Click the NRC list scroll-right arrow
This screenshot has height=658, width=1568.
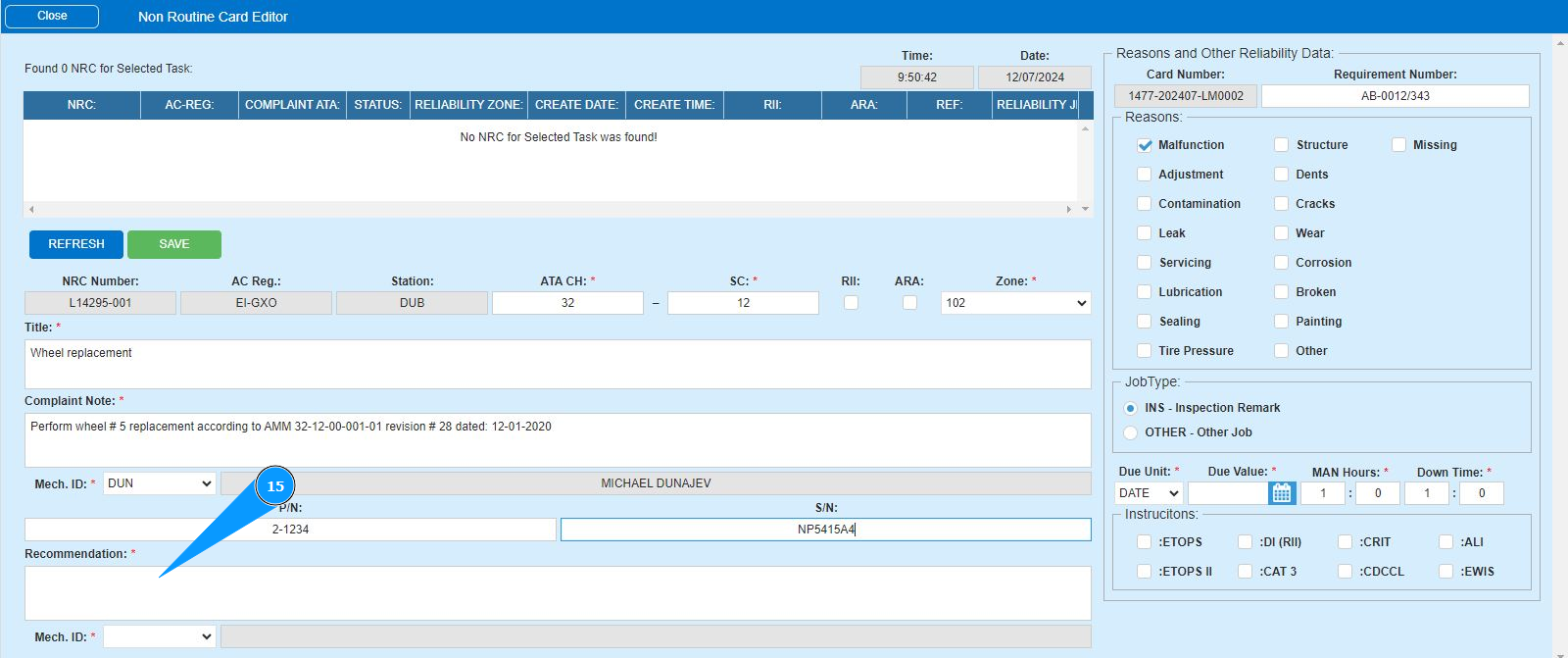click(x=1068, y=209)
